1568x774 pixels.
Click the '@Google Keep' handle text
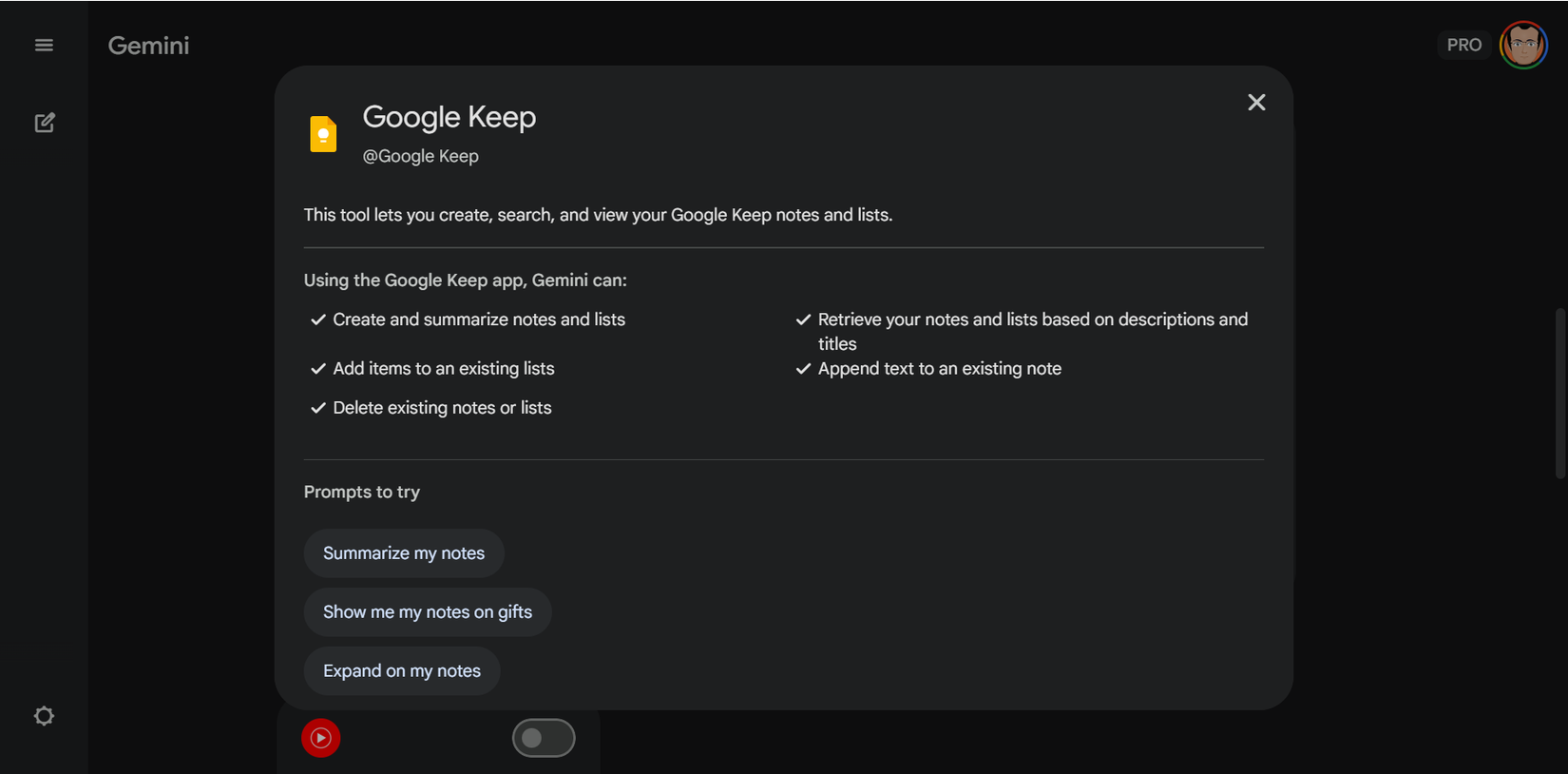pyautogui.click(x=420, y=156)
